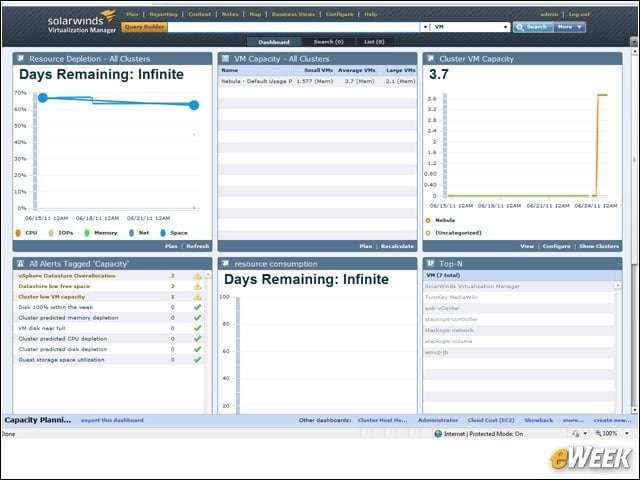Click the green check for Cluster predicted CPU depletion

coord(198,339)
